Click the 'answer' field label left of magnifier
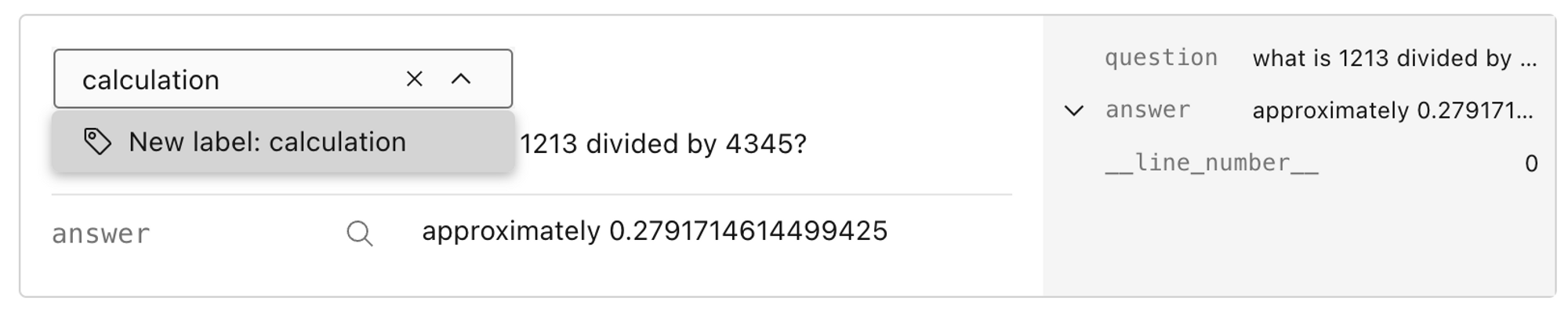This screenshot has height=309, width=1568. 100,234
